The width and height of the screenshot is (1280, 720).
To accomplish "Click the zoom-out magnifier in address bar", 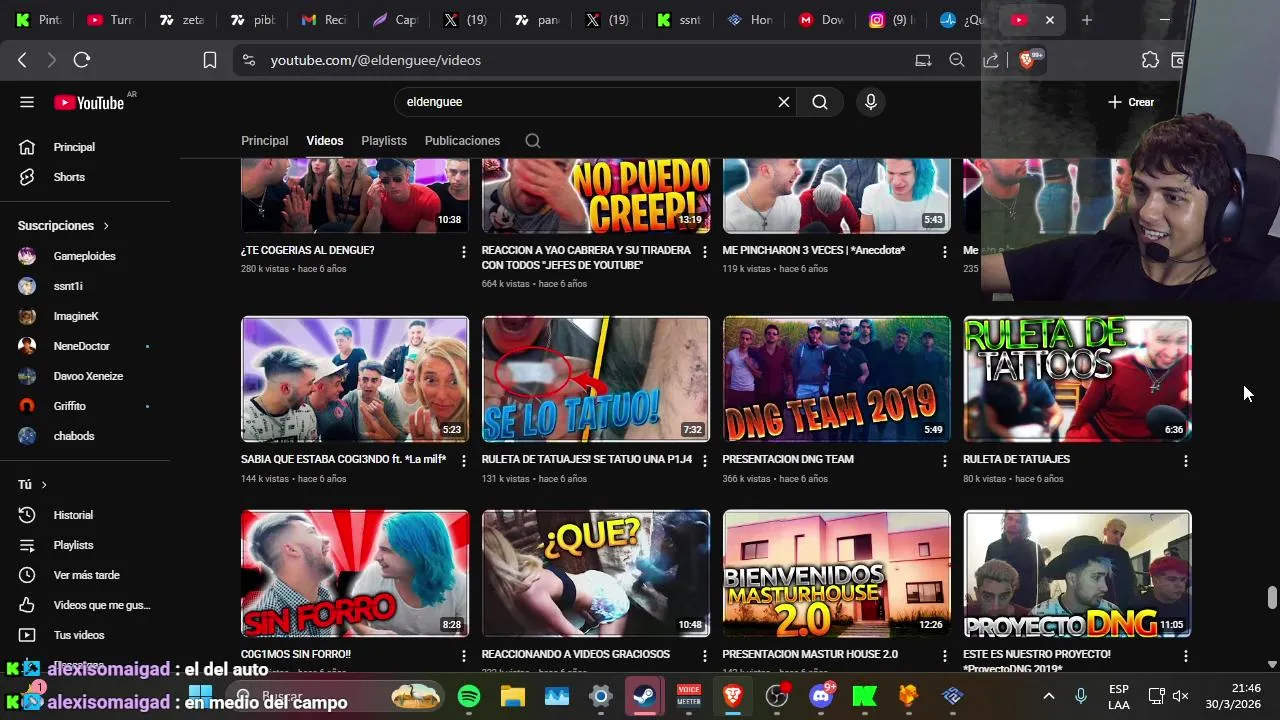I will click(x=957, y=60).
